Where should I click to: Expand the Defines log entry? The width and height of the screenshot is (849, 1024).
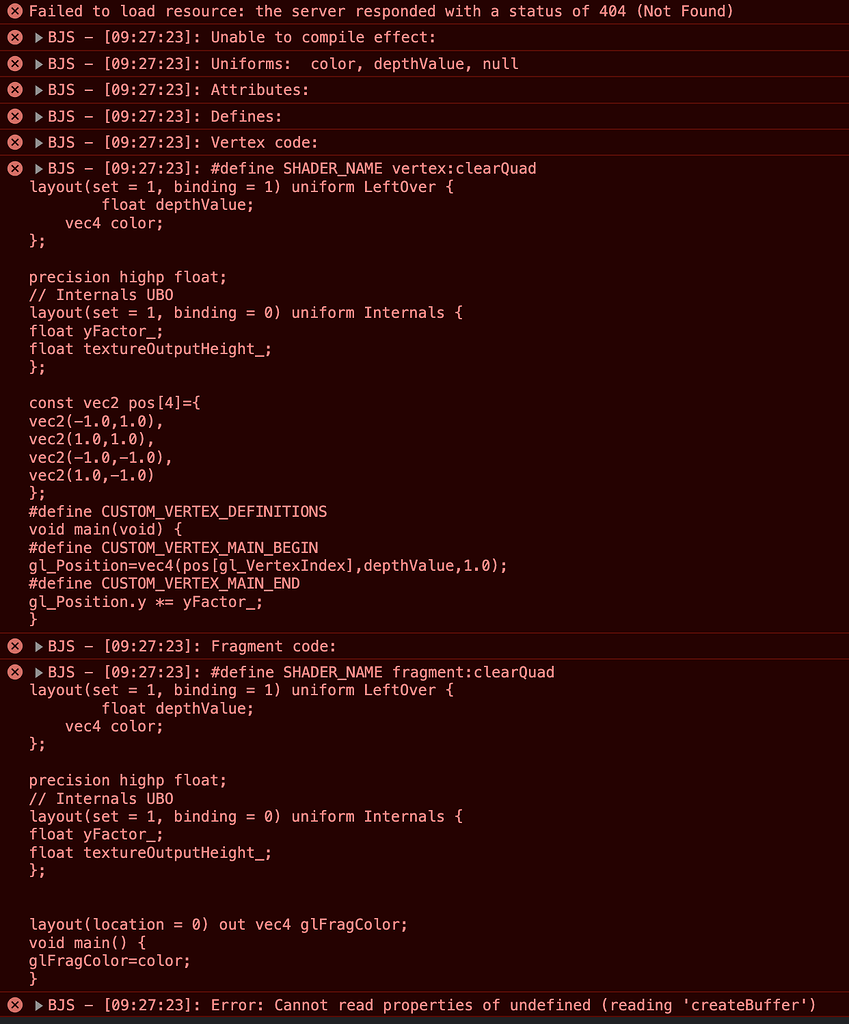(x=39, y=116)
